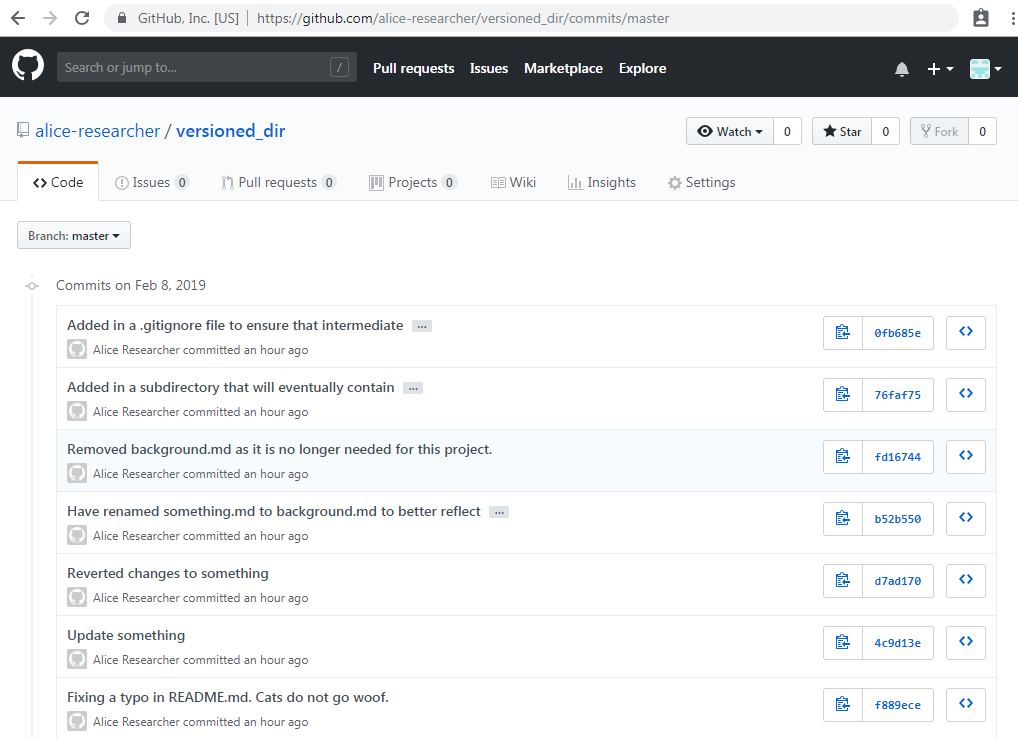This screenshot has width=1018, height=738.
Task: Switch to the Insights tab
Action: coord(602,182)
